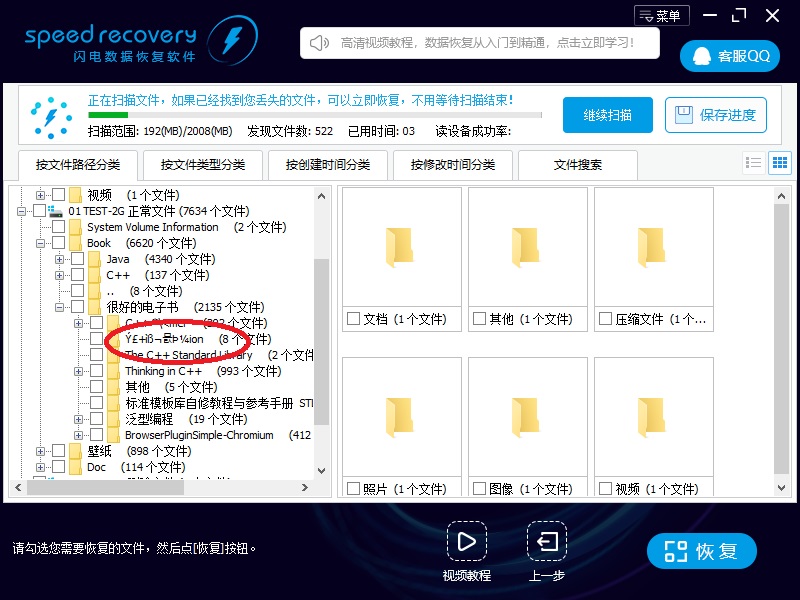Click the 上一步 back icon
Image resolution: width=800 pixels, height=600 pixels.
(546, 542)
